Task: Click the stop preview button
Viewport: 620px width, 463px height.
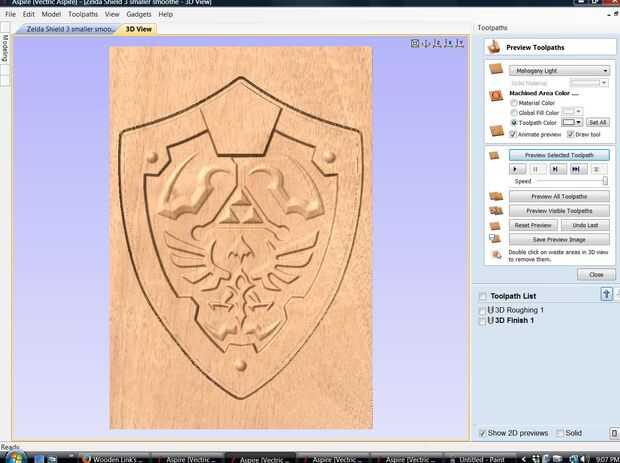Action: 598,169
